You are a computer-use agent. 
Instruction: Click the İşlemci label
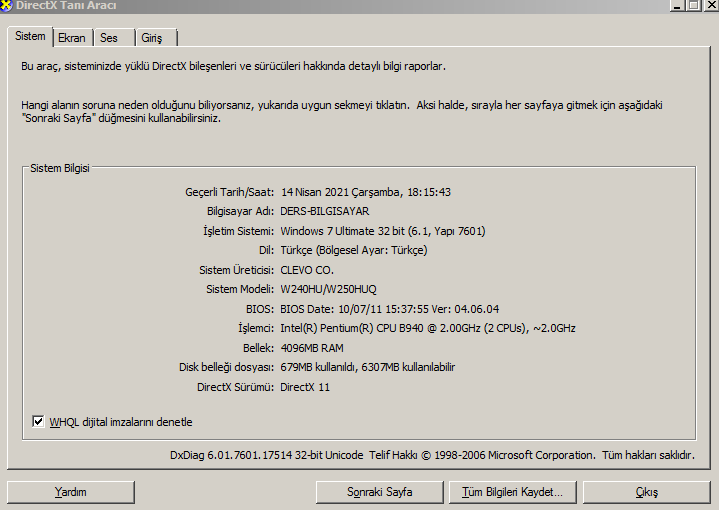click(x=256, y=328)
